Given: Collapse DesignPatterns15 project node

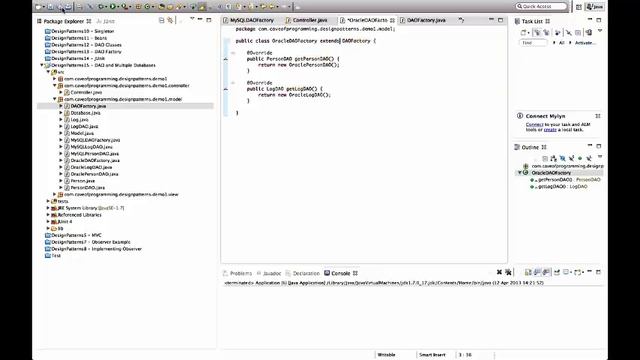Looking at the screenshot, I should click(x=42, y=65).
